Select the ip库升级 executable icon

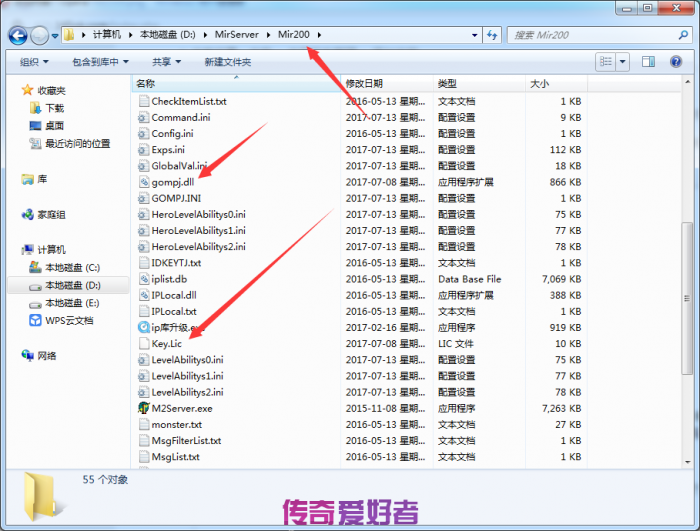click(143, 327)
